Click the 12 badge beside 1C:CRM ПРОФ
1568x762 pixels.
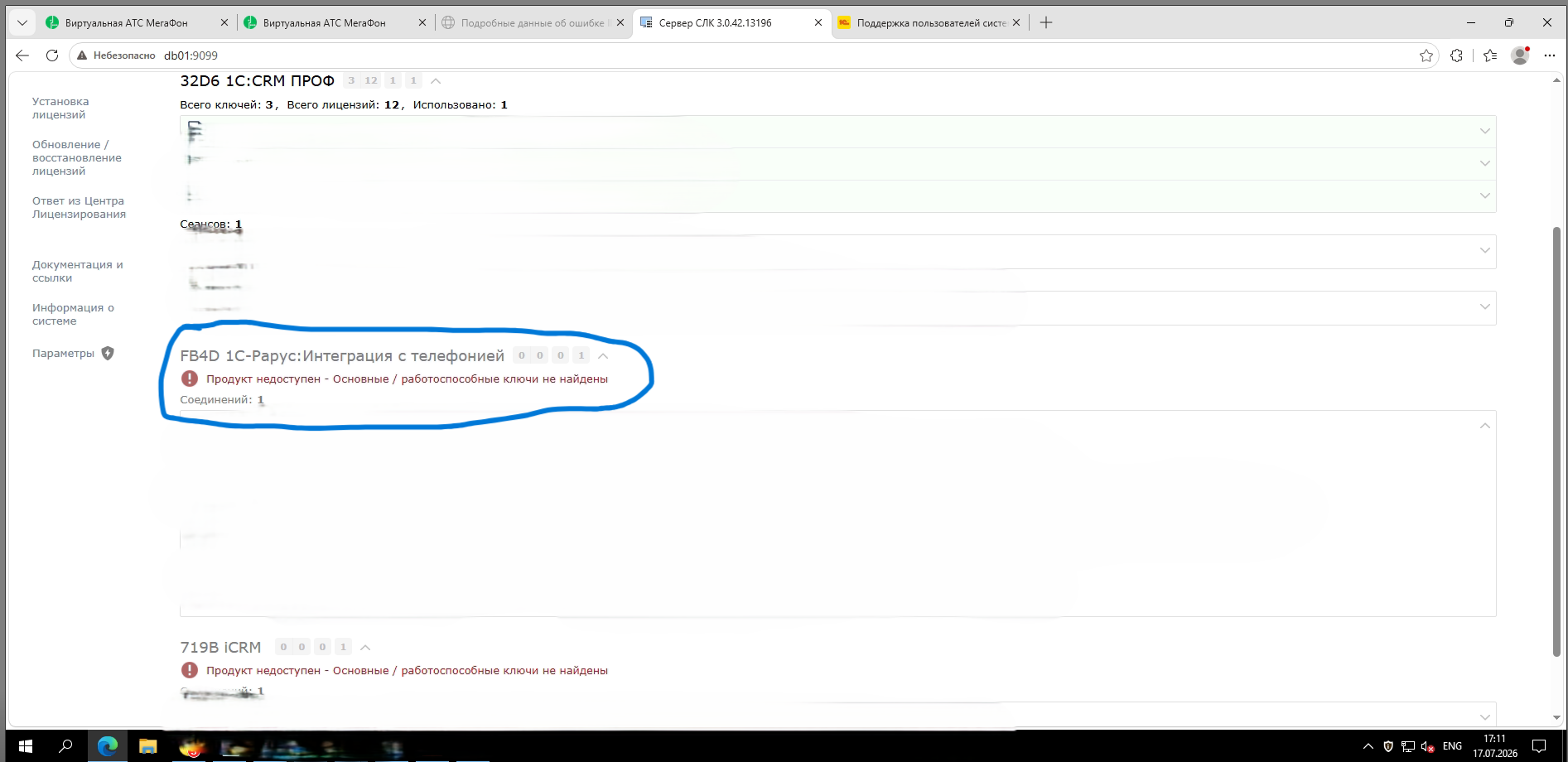click(371, 80)
